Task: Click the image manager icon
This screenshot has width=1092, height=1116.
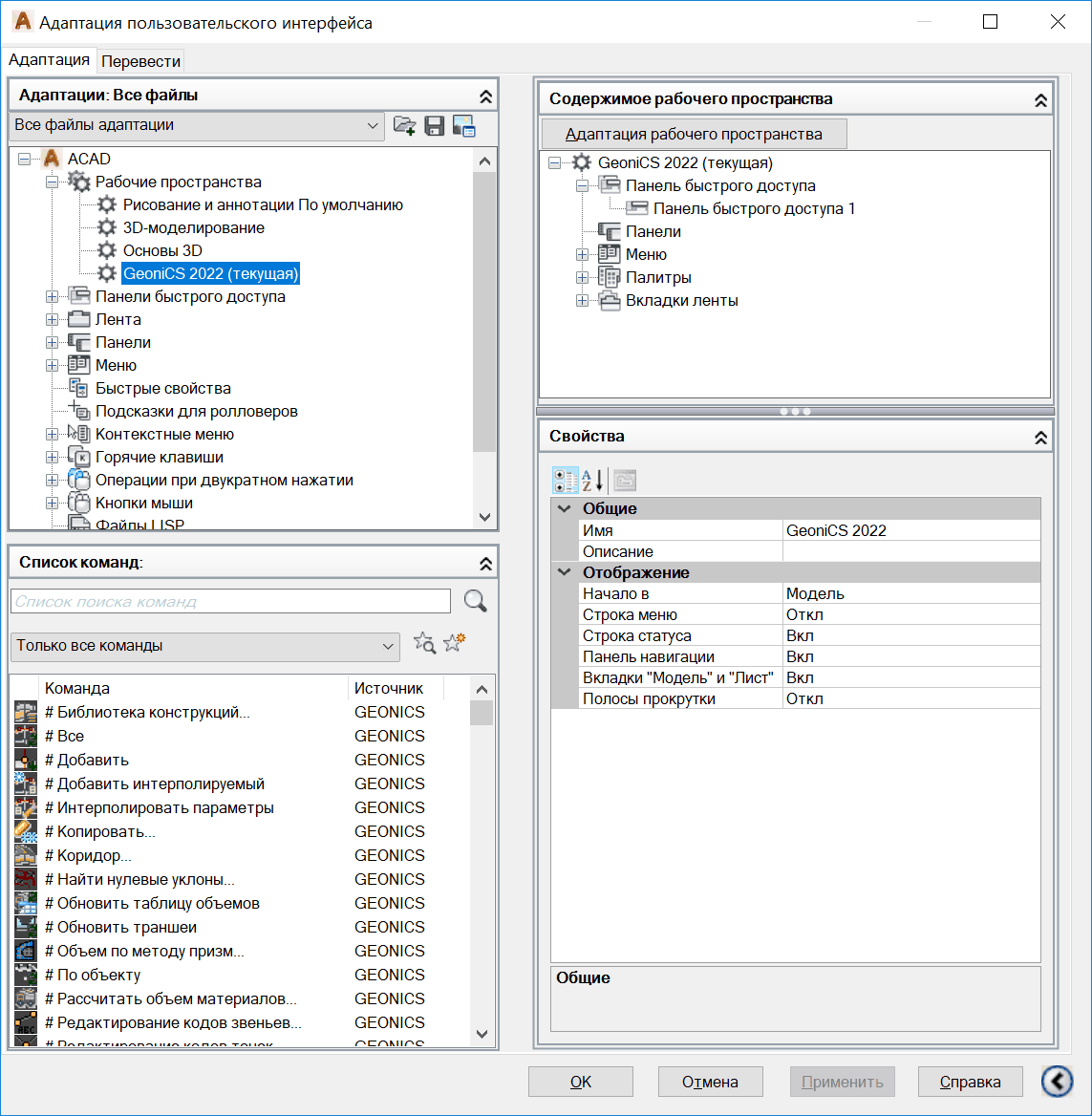Action: point(464,125)
